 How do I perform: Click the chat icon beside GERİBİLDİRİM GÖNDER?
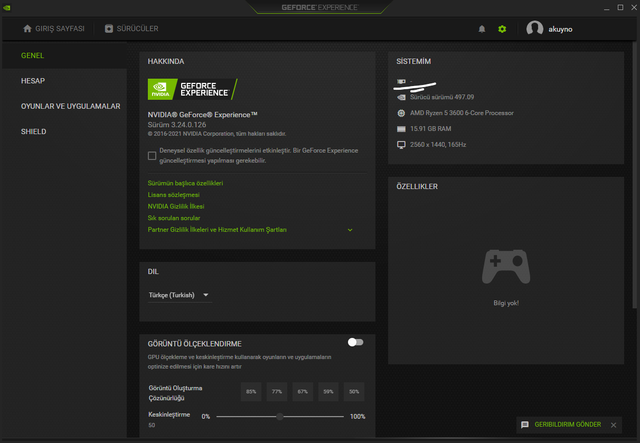point(525,425)
